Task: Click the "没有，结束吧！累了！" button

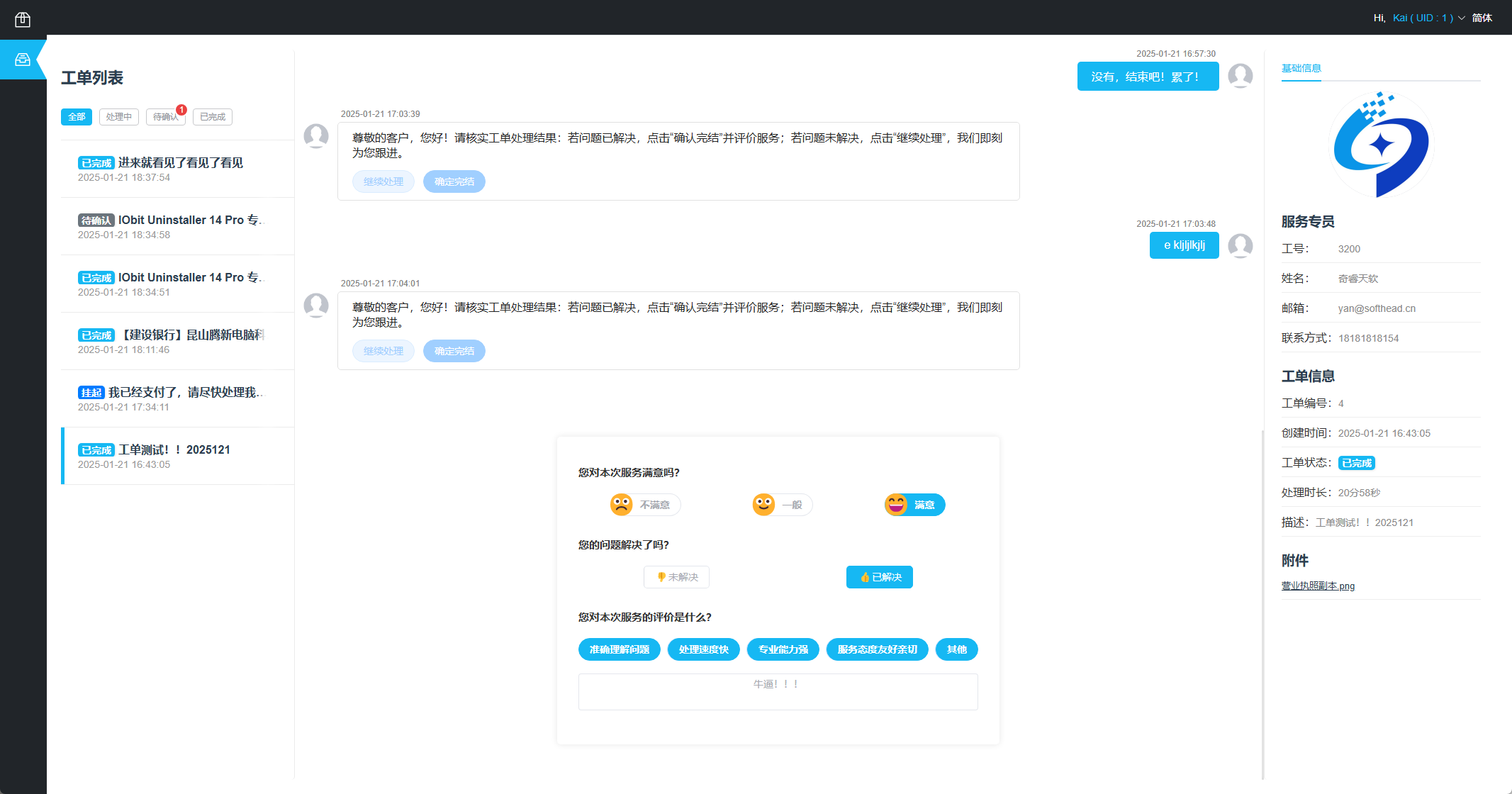Action: 1148,76
